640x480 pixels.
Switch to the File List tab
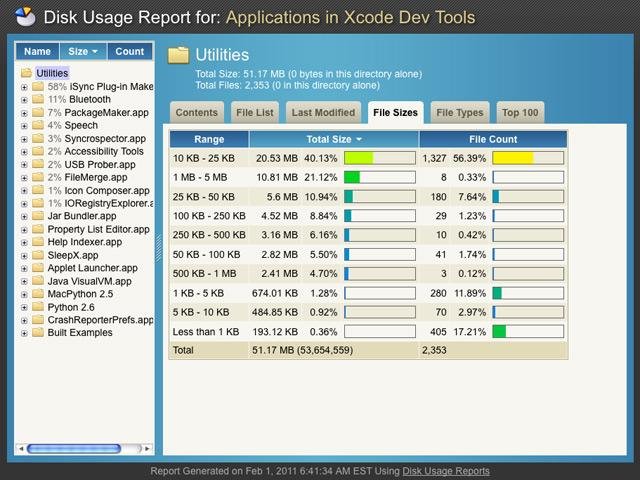point(255,113)
